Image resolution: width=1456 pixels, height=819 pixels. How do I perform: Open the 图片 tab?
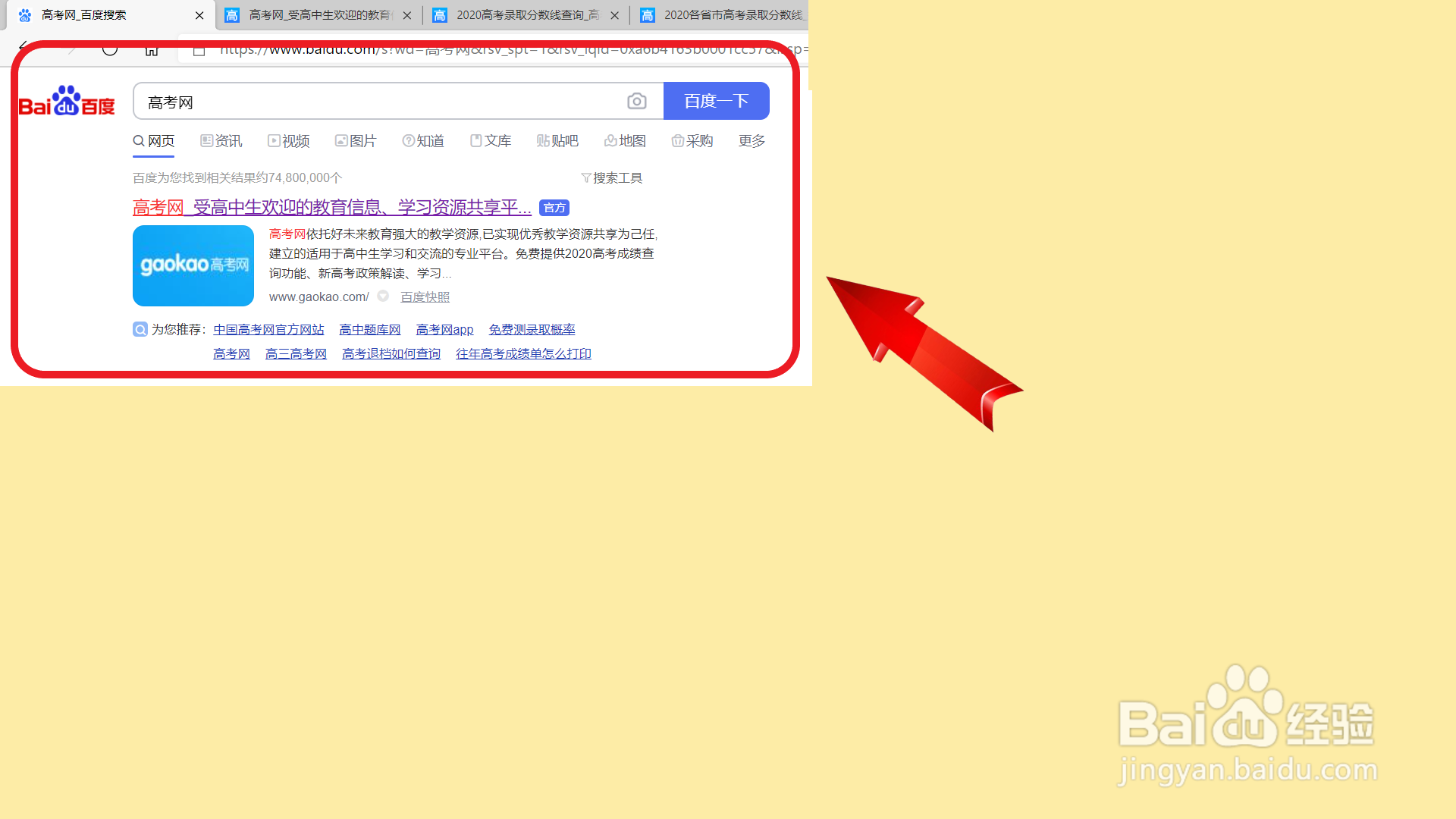pos(356,141)
